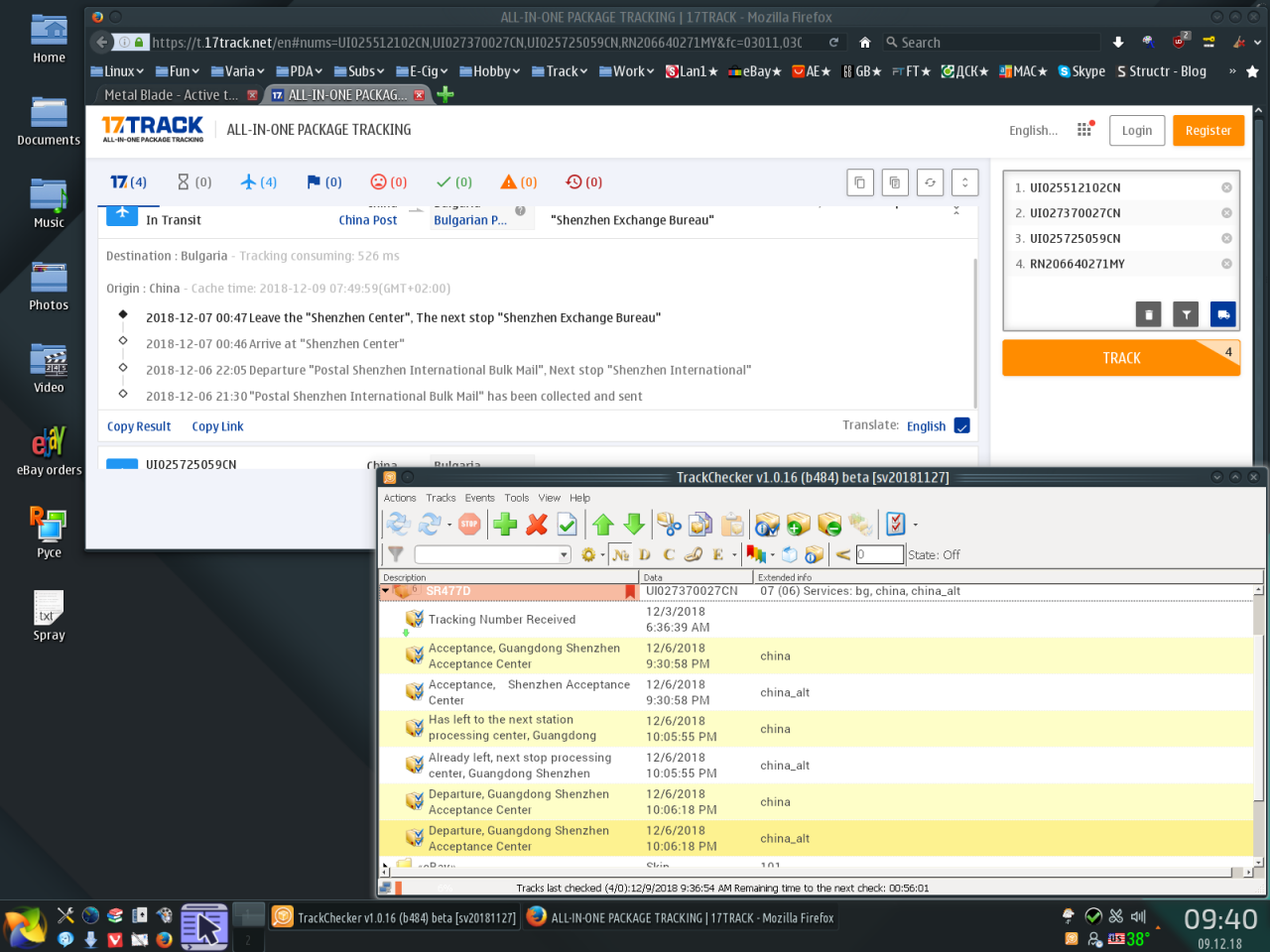Image resolution: width=1270 pixels, height=952 pixels.
Task: Open the checklist icon dropdown arrow in TrackChecker
Action: [x=915, y=525]
